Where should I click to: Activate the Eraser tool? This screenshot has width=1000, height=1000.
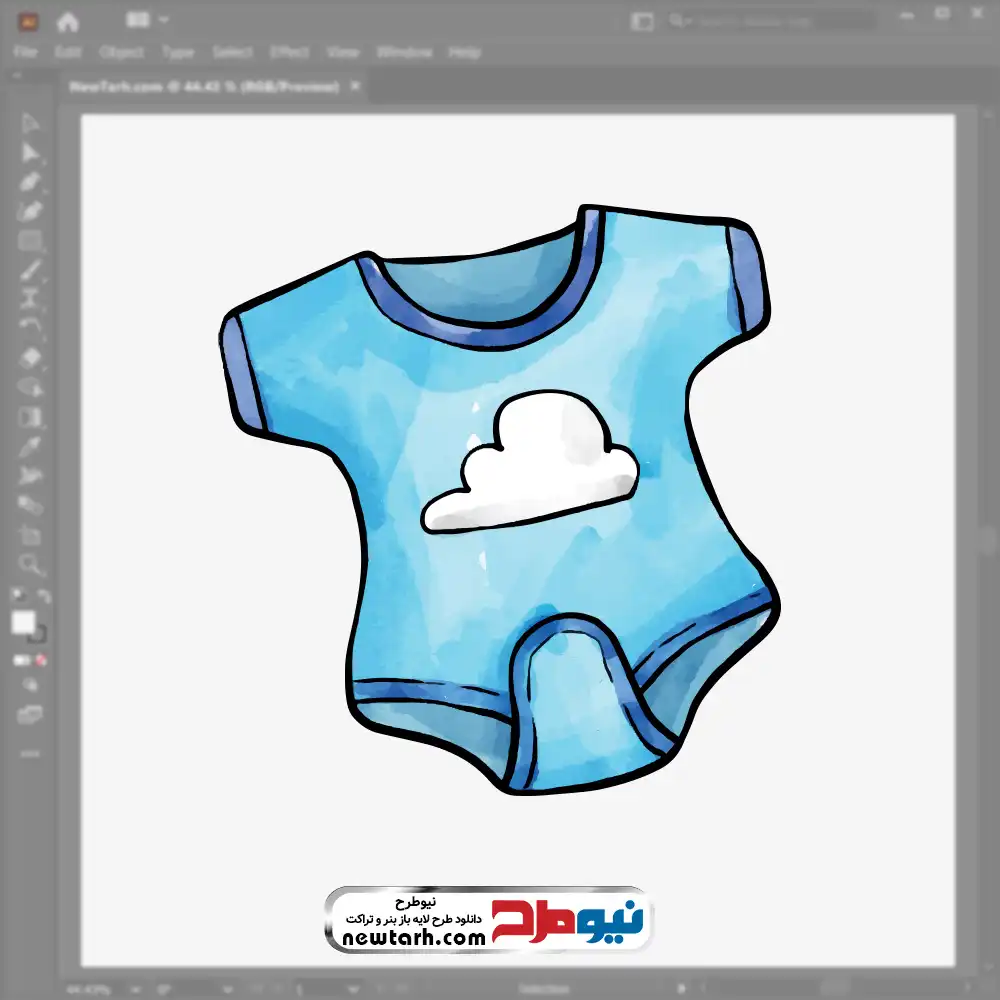coord(30,357)
